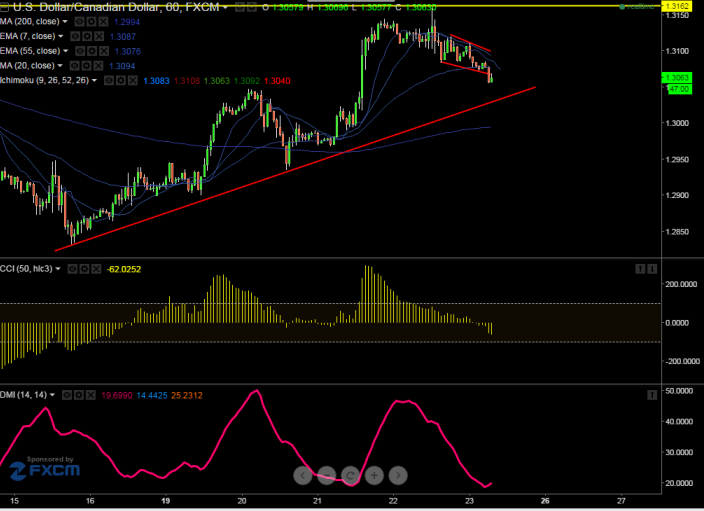Image resolution: width=704 pixels, height=511 pixels.
Task: Remove the CCI (50, hlc3) indicator with X
Action: tap(96, 269)
